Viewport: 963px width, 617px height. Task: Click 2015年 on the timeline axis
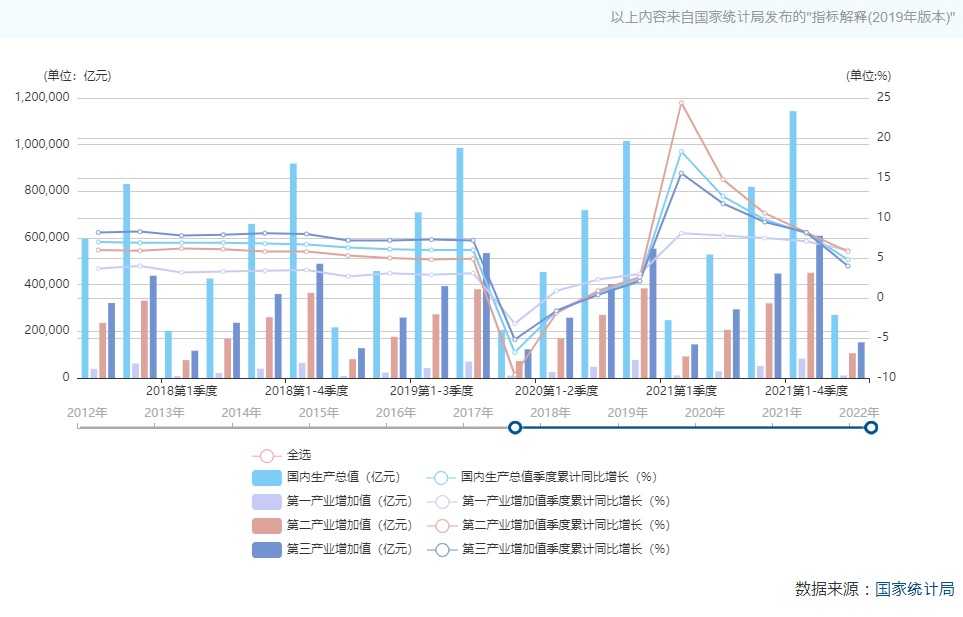pyautogui.click(x=318, y=412)
